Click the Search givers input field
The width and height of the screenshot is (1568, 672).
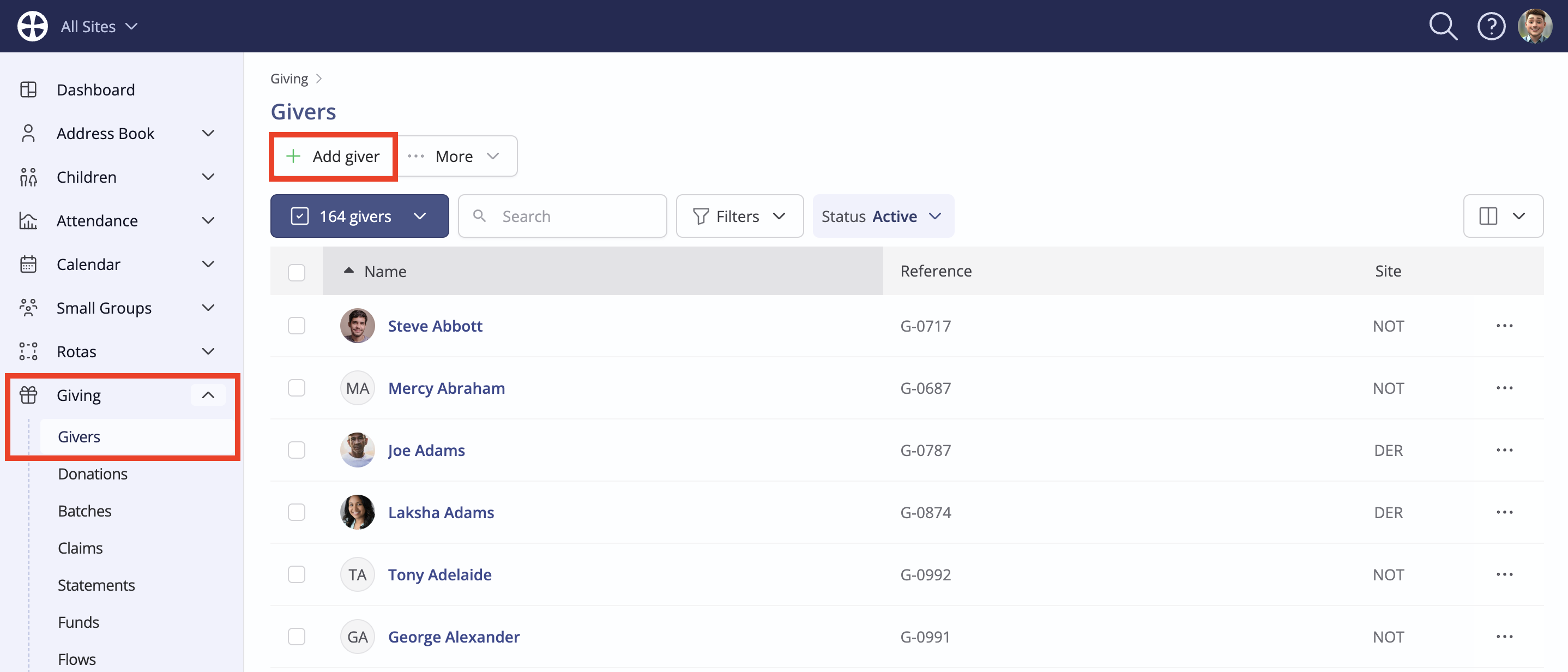pyautogui.click(x=563, y=215)
